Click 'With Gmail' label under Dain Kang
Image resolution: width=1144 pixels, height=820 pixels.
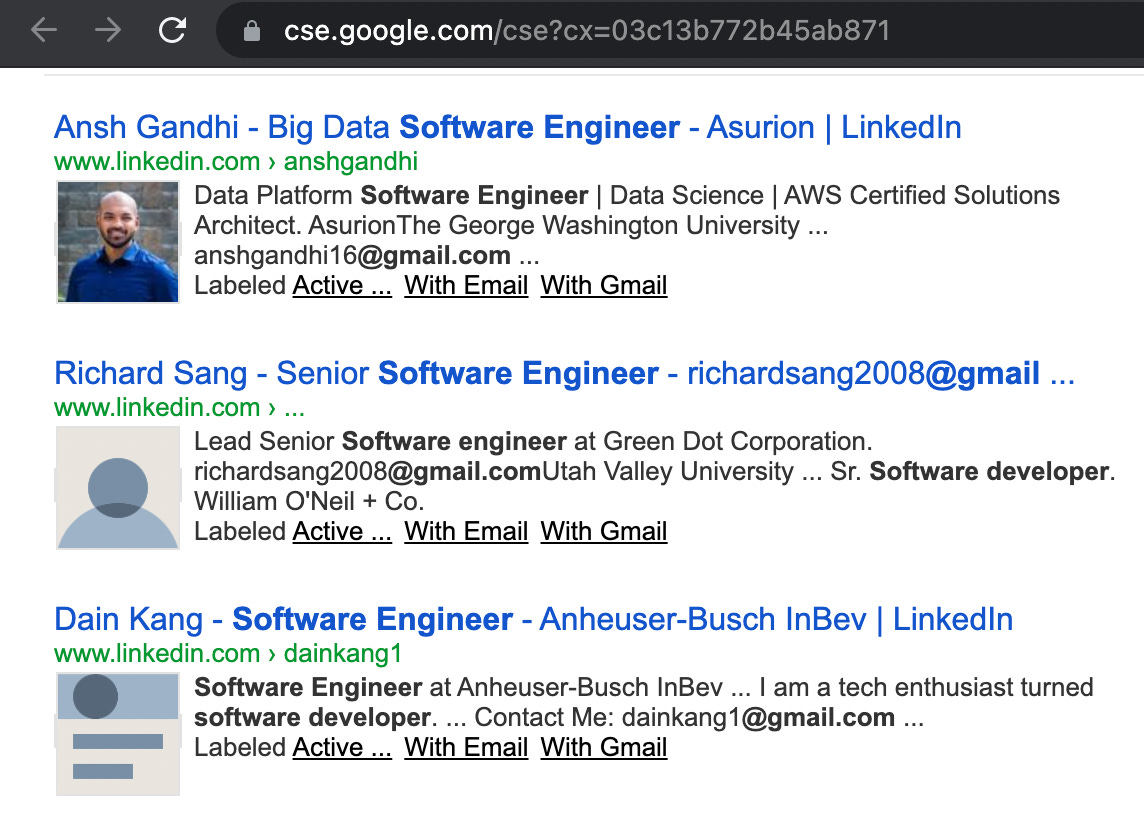point(603,747)
